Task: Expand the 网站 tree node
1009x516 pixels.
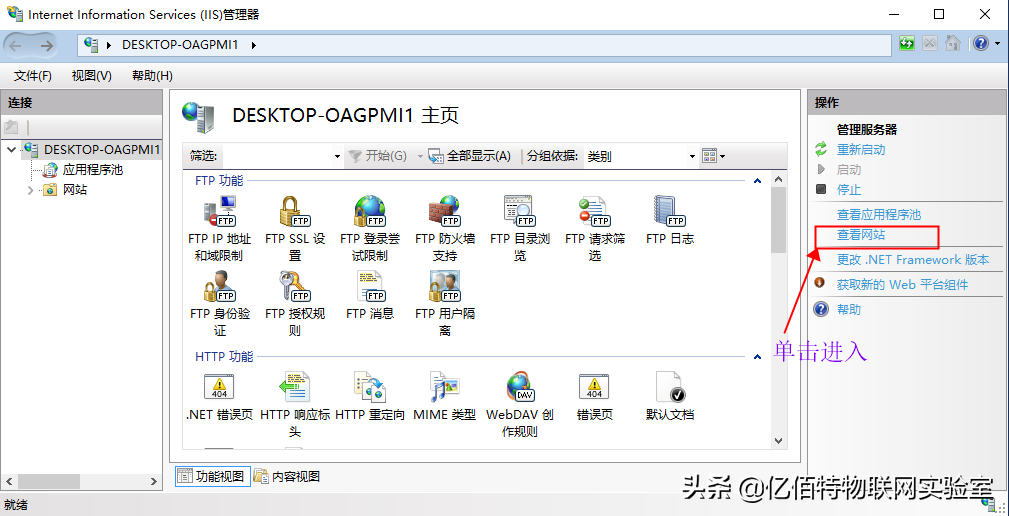Action: click(31, 190)
